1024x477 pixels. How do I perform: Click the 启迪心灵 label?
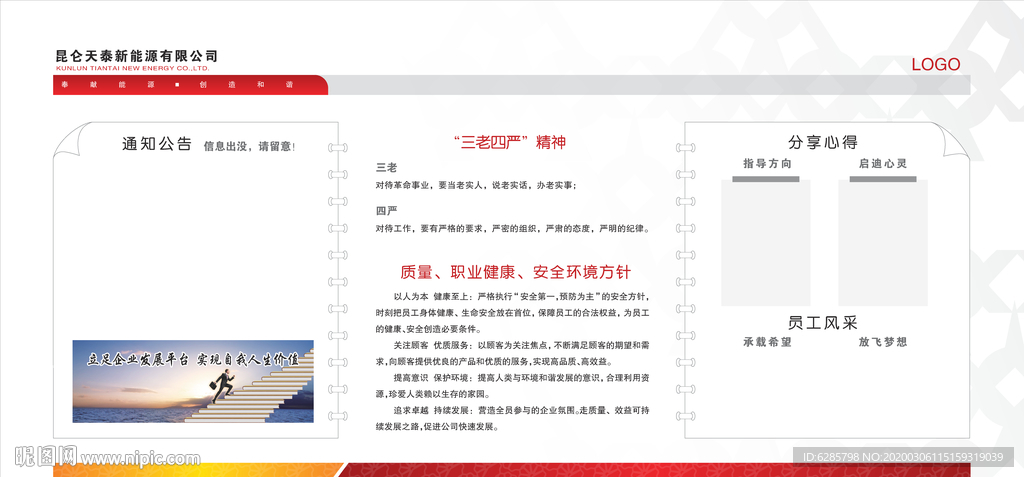(x=883, y=163)
